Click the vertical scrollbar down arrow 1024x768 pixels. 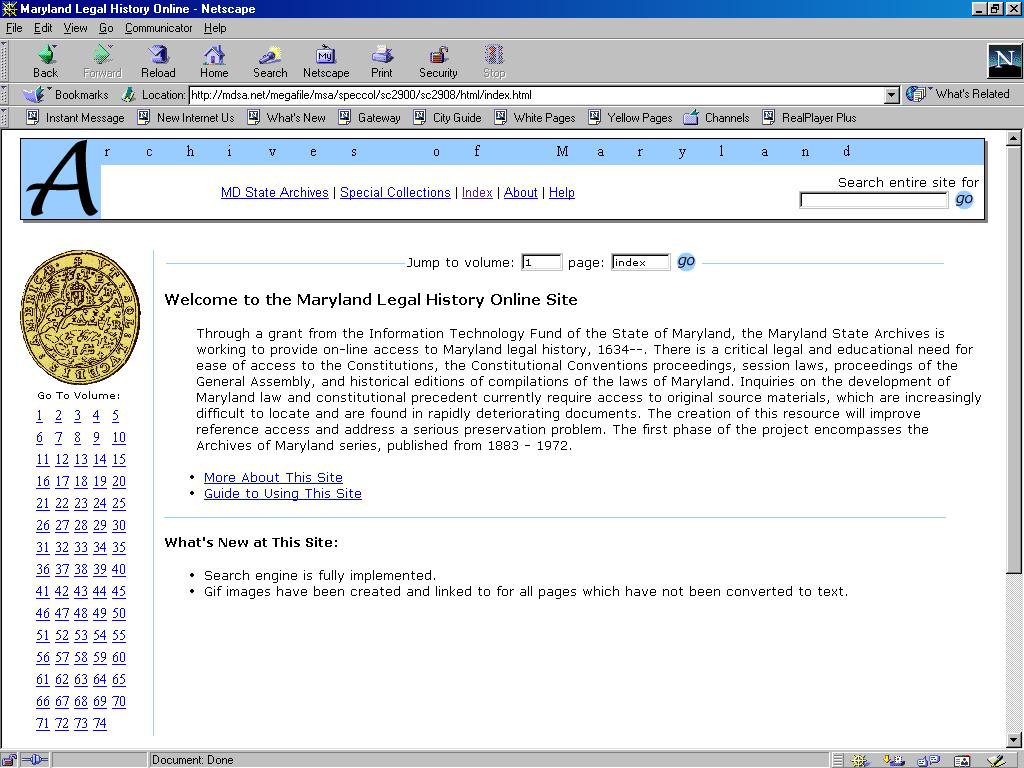[x=1014, y=742]
